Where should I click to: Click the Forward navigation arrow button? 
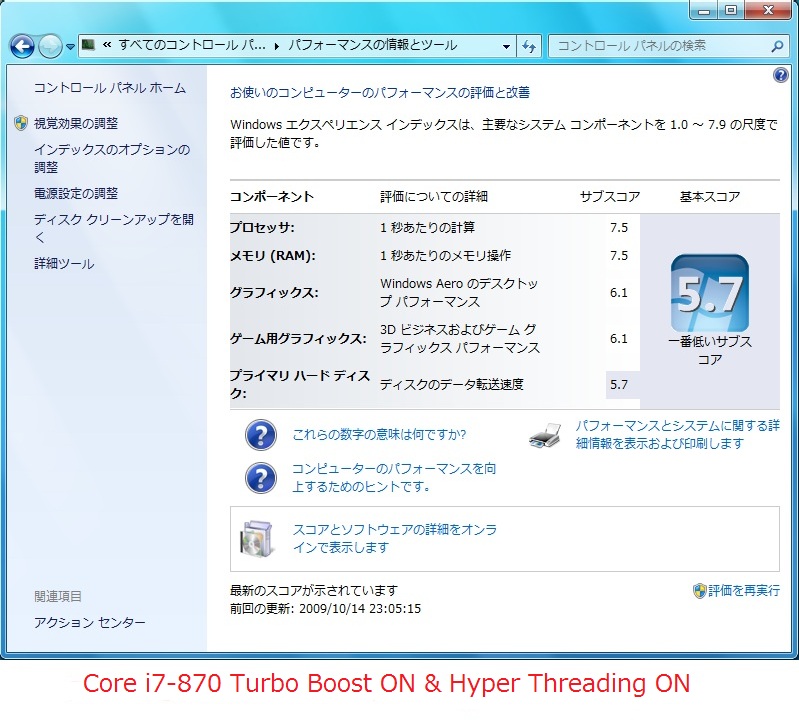[50, 47]
